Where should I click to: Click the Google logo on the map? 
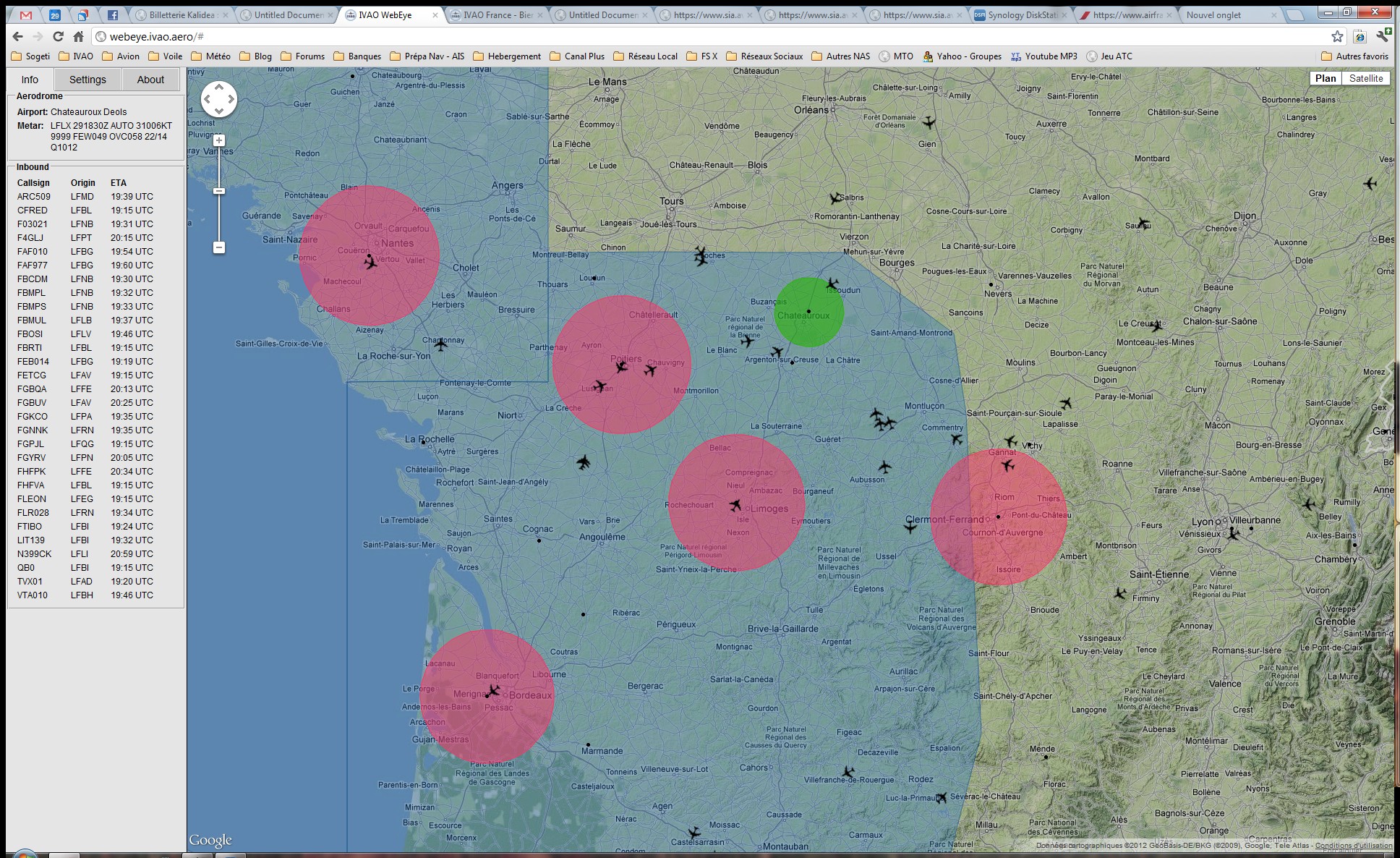click(210, 840)
